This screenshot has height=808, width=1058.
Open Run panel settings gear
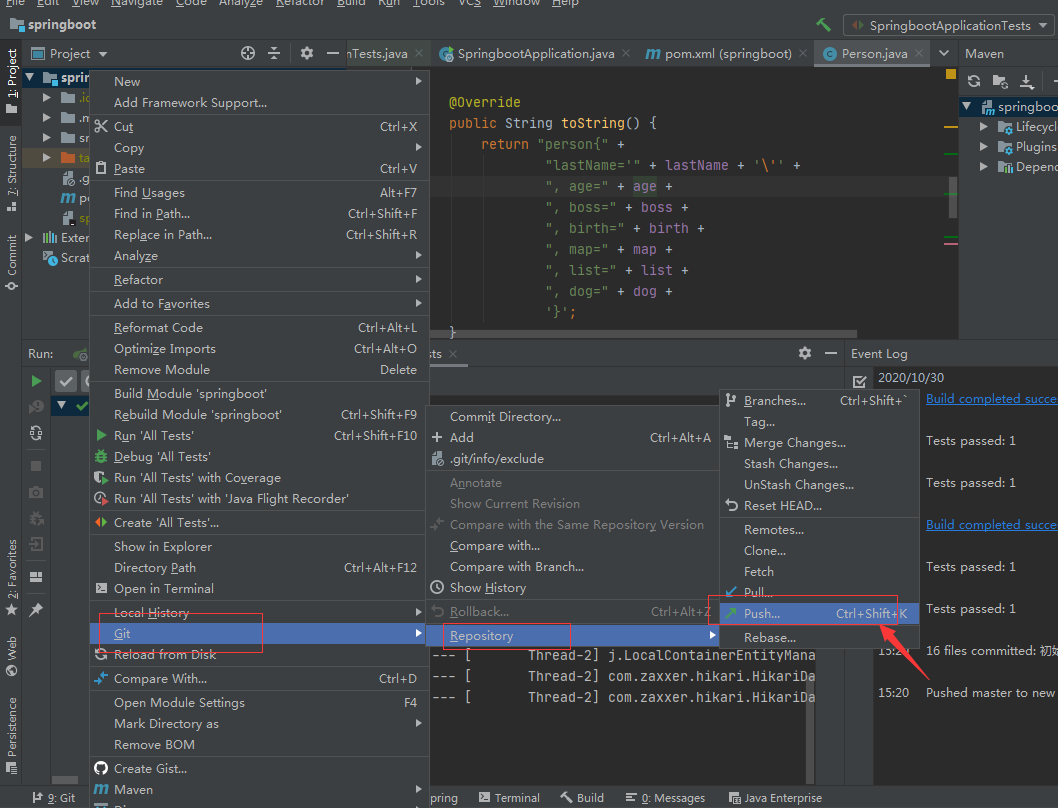(x=804, y=353)
